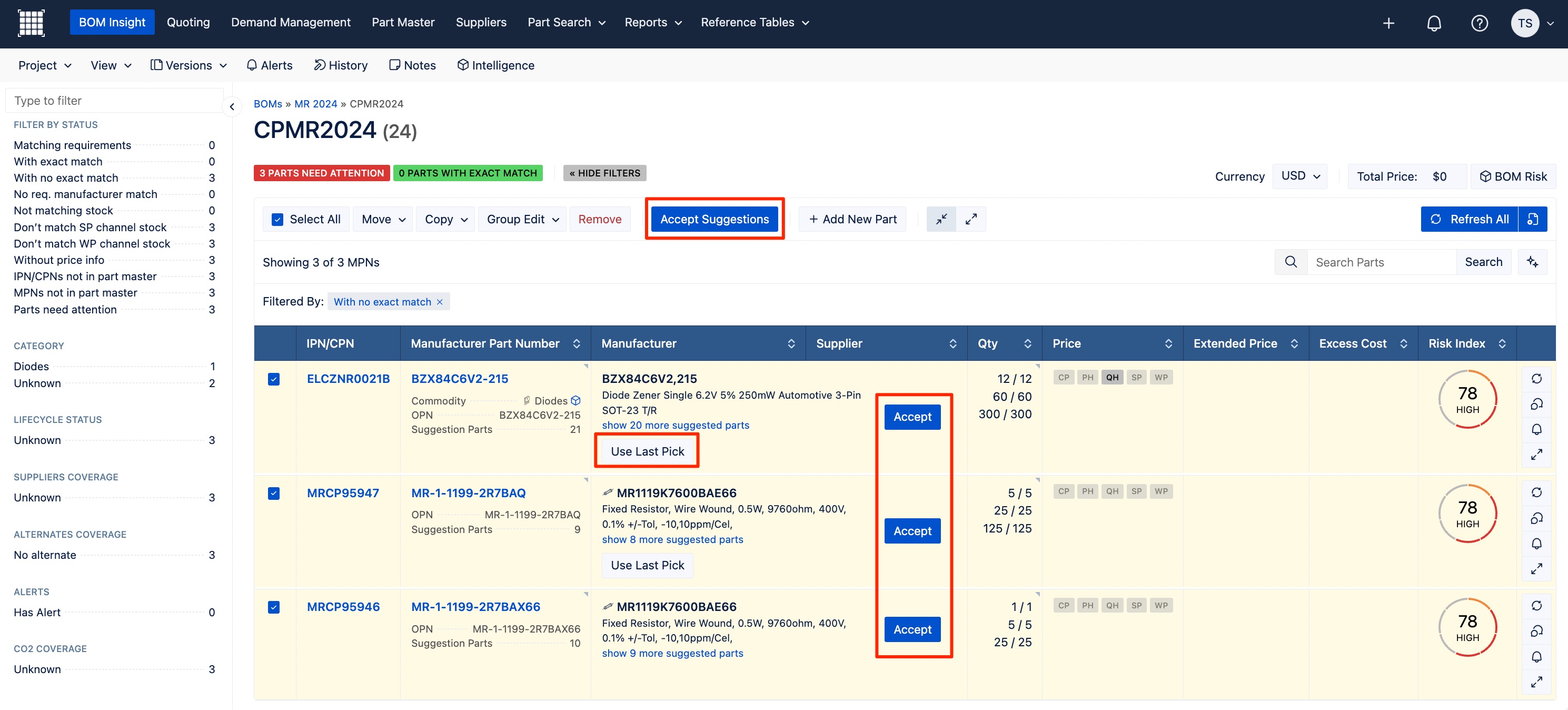This screenshot has height=710, width=1568.
Task: Click the expand rows icon
Action: coord(971,219)
